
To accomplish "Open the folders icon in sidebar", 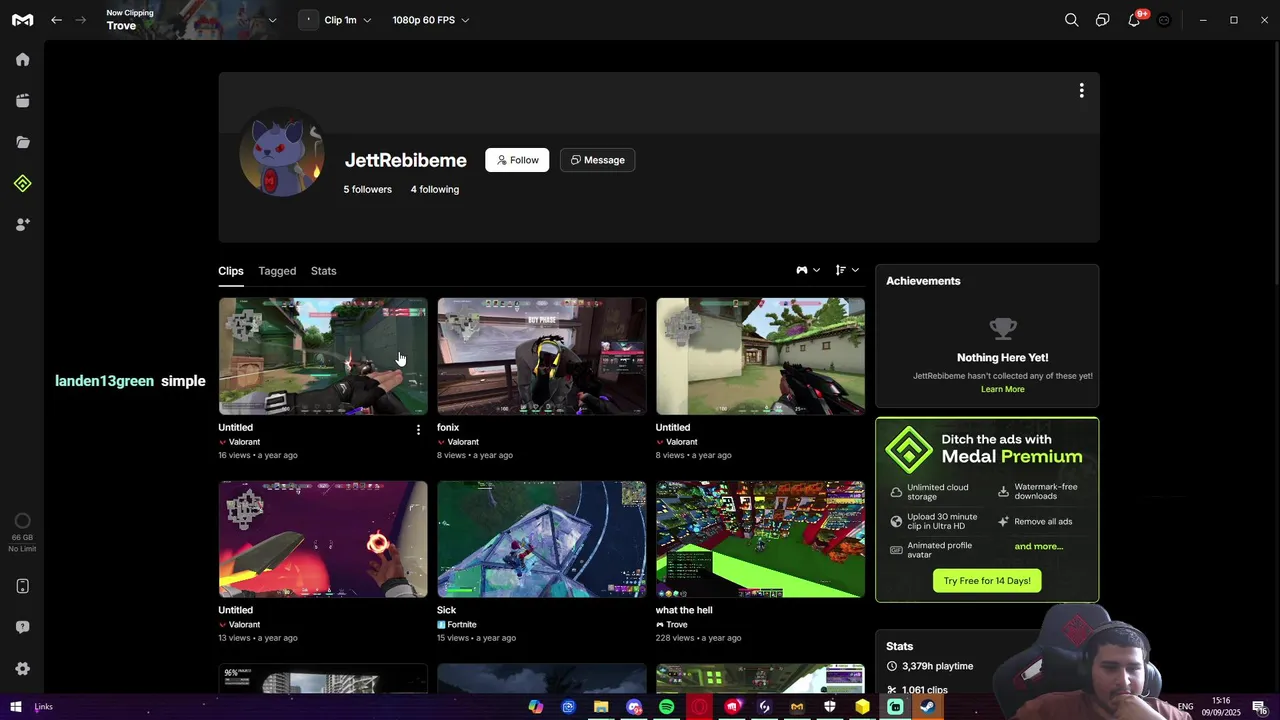I will [22, 142].
